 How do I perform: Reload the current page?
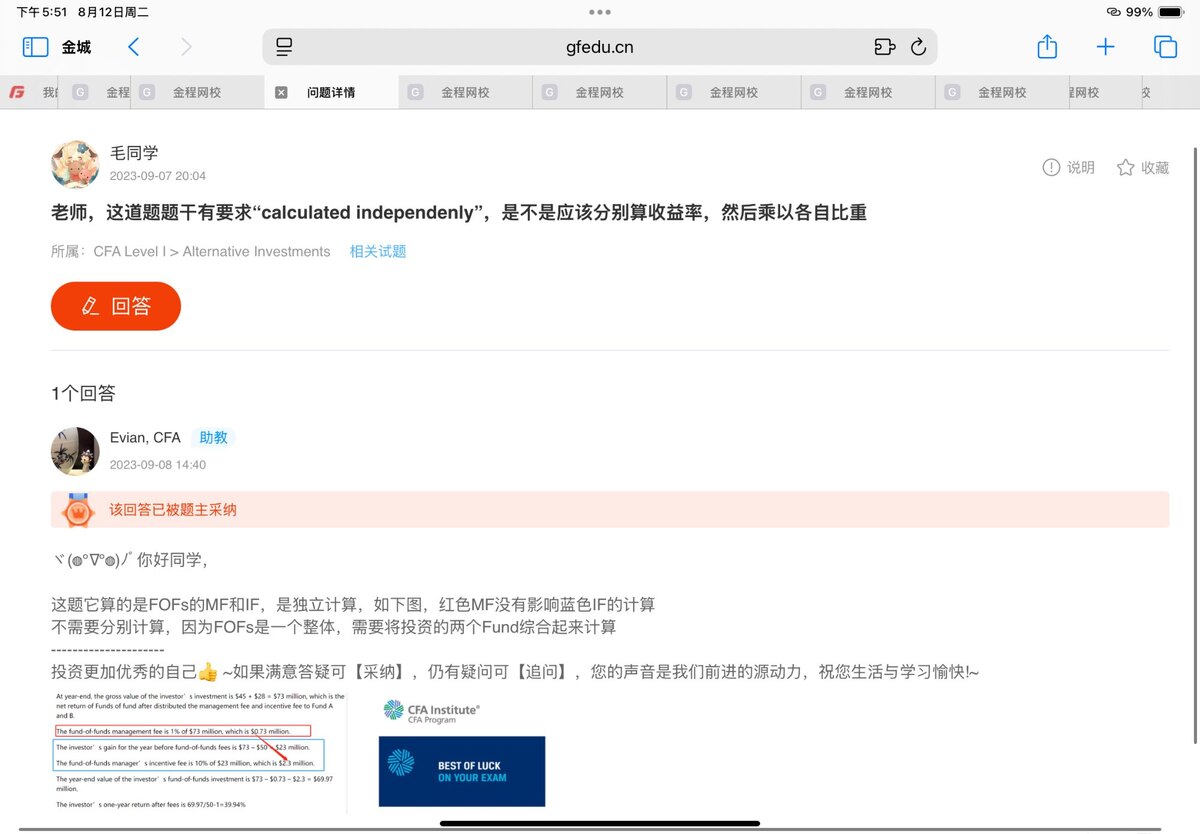[918, 47]
